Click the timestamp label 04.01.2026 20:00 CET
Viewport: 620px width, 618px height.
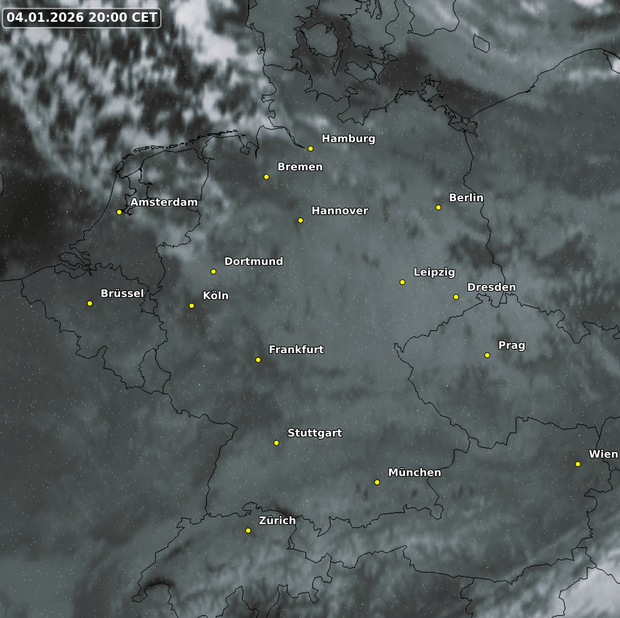[x=82, y=17]
